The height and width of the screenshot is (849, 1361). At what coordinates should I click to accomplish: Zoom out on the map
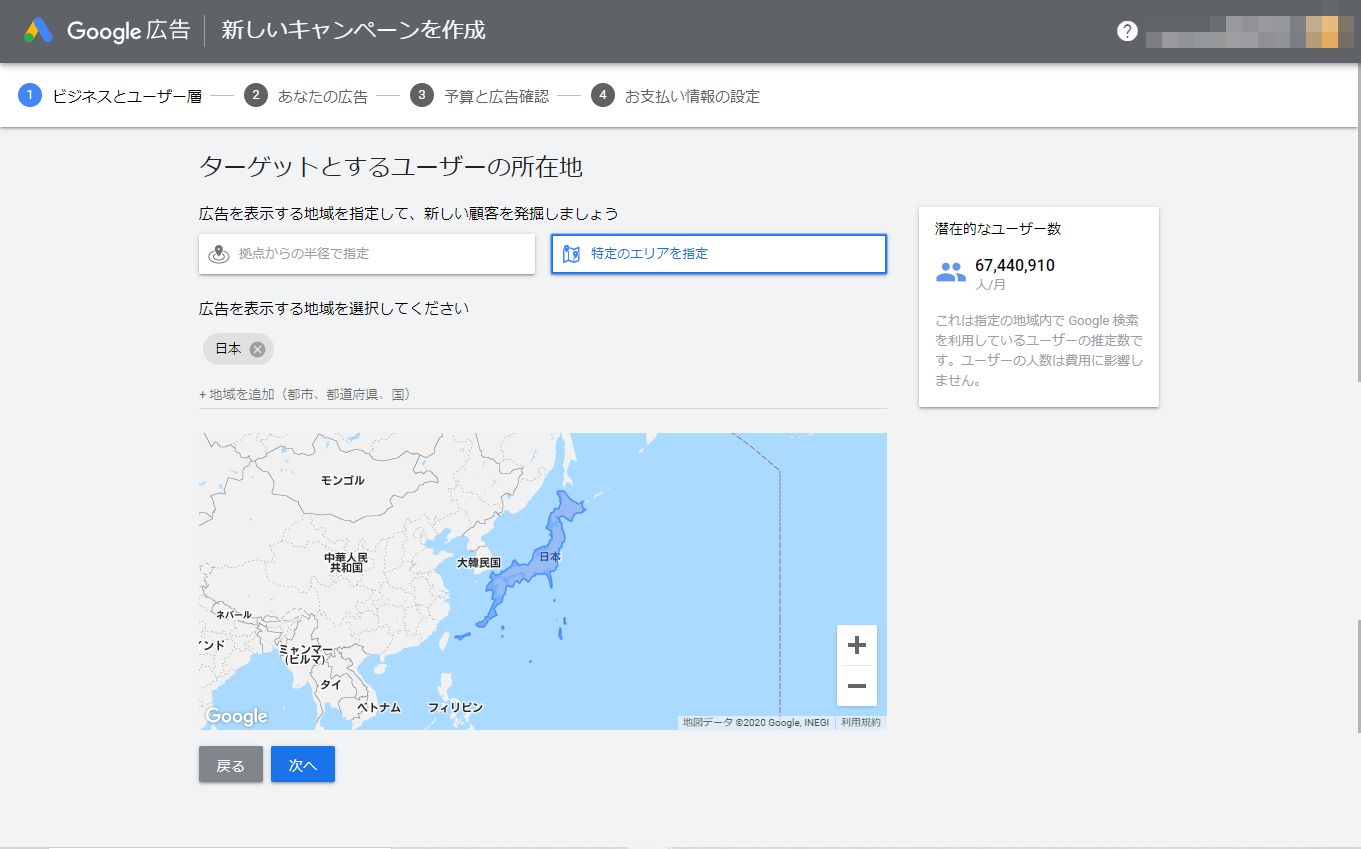click(x=856, y=686)
